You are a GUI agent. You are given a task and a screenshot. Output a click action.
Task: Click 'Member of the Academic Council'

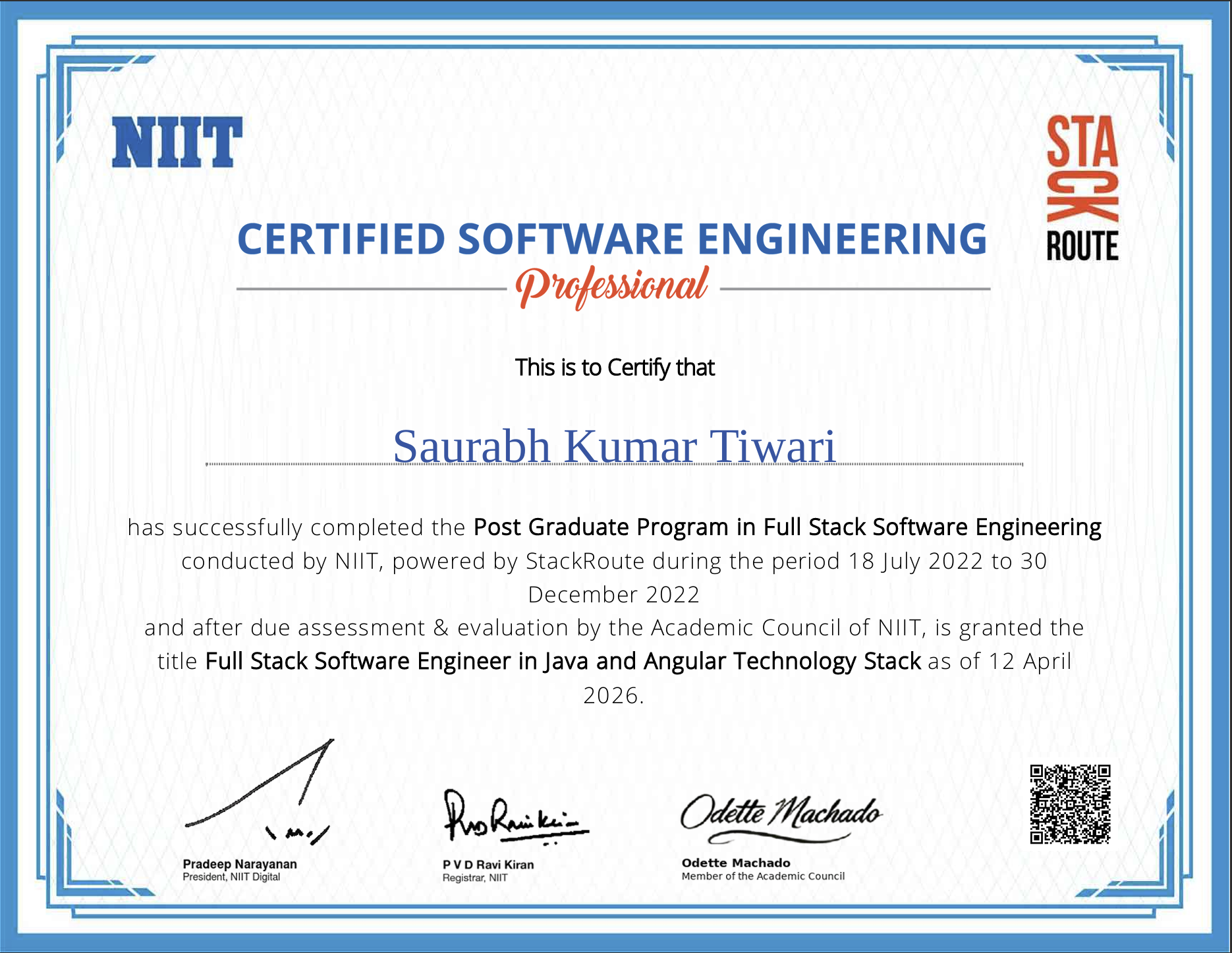pos(763,876)
